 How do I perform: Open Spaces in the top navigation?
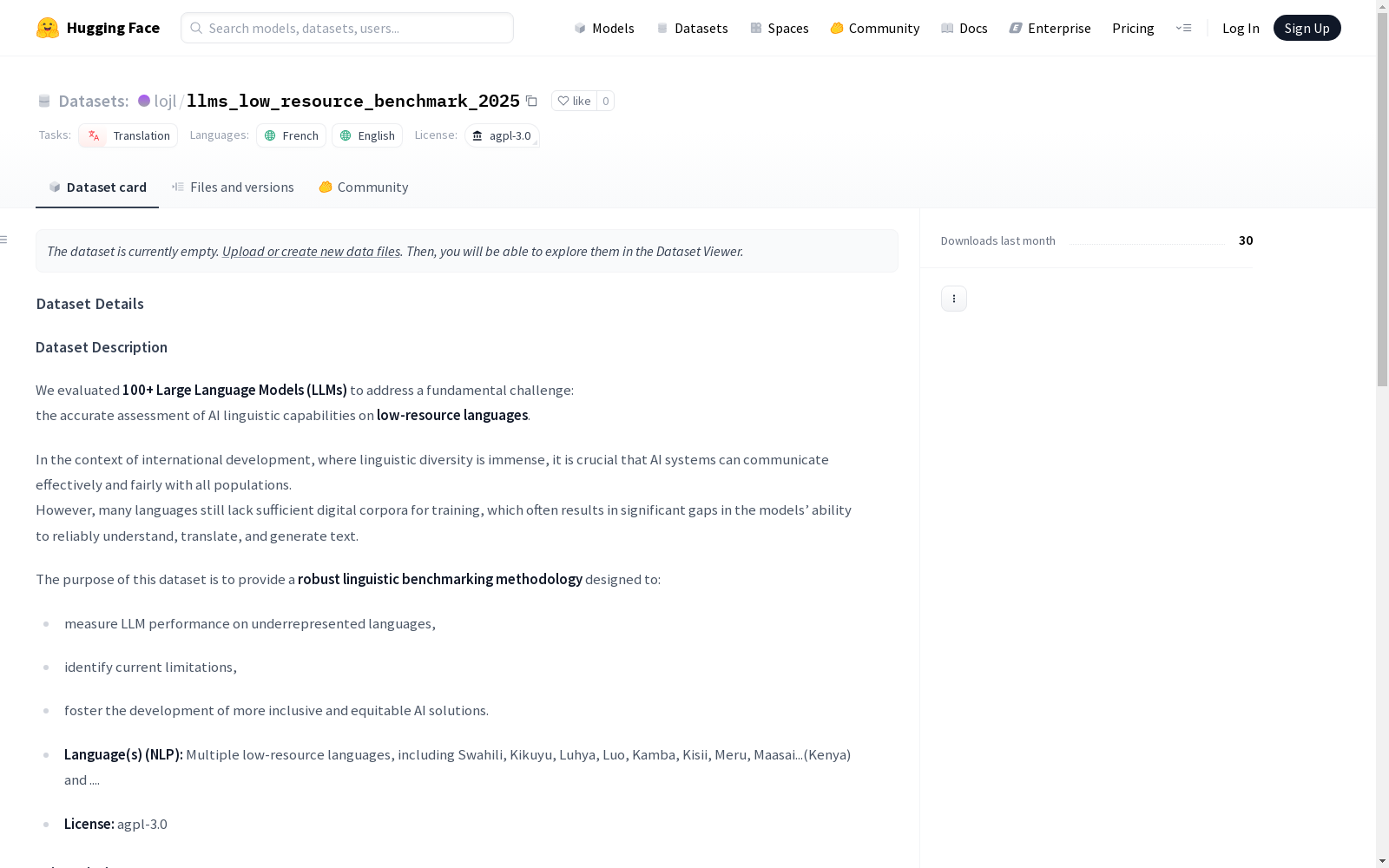[779, 28]
